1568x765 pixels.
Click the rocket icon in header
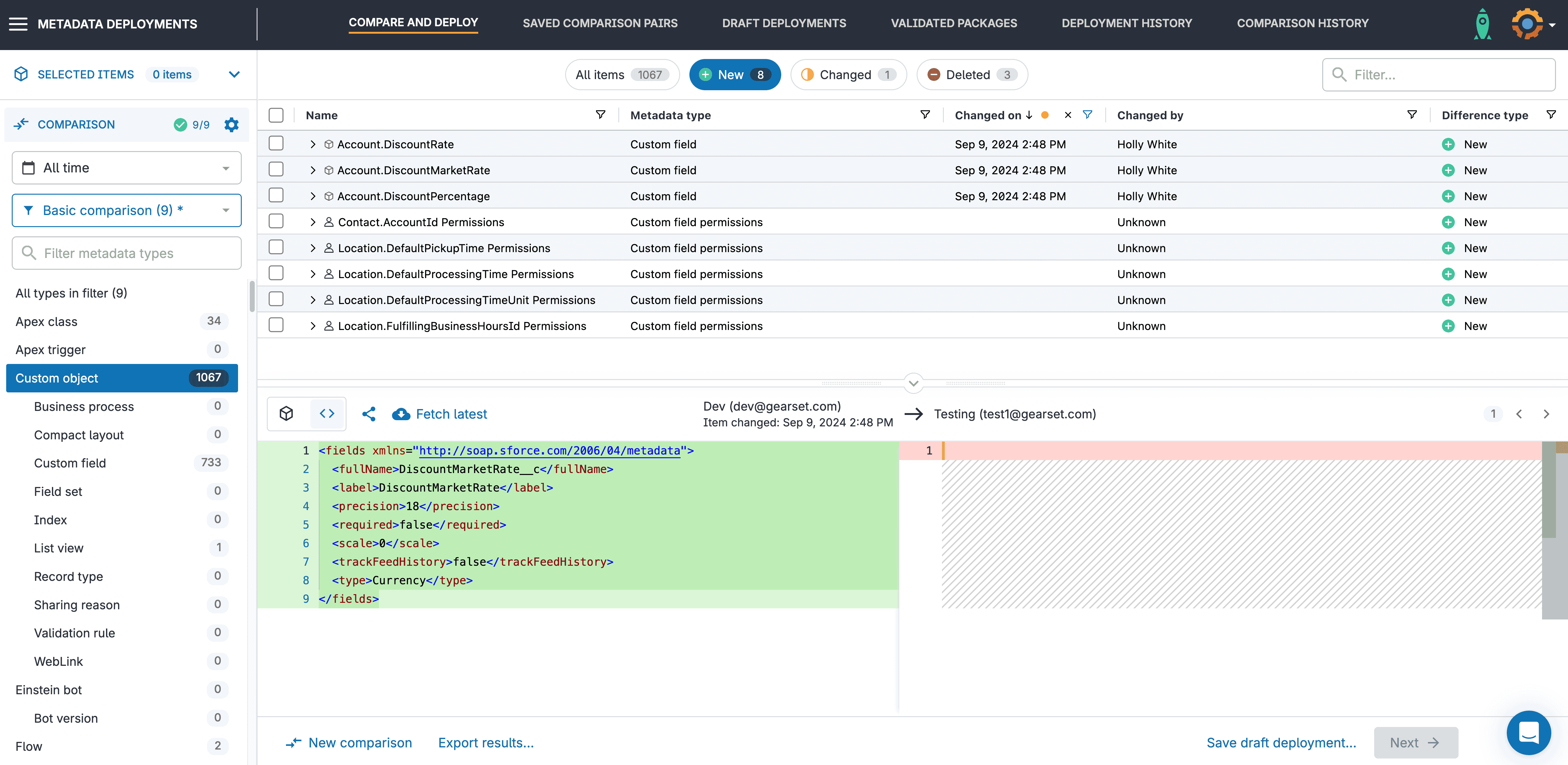pos(1482,24)
